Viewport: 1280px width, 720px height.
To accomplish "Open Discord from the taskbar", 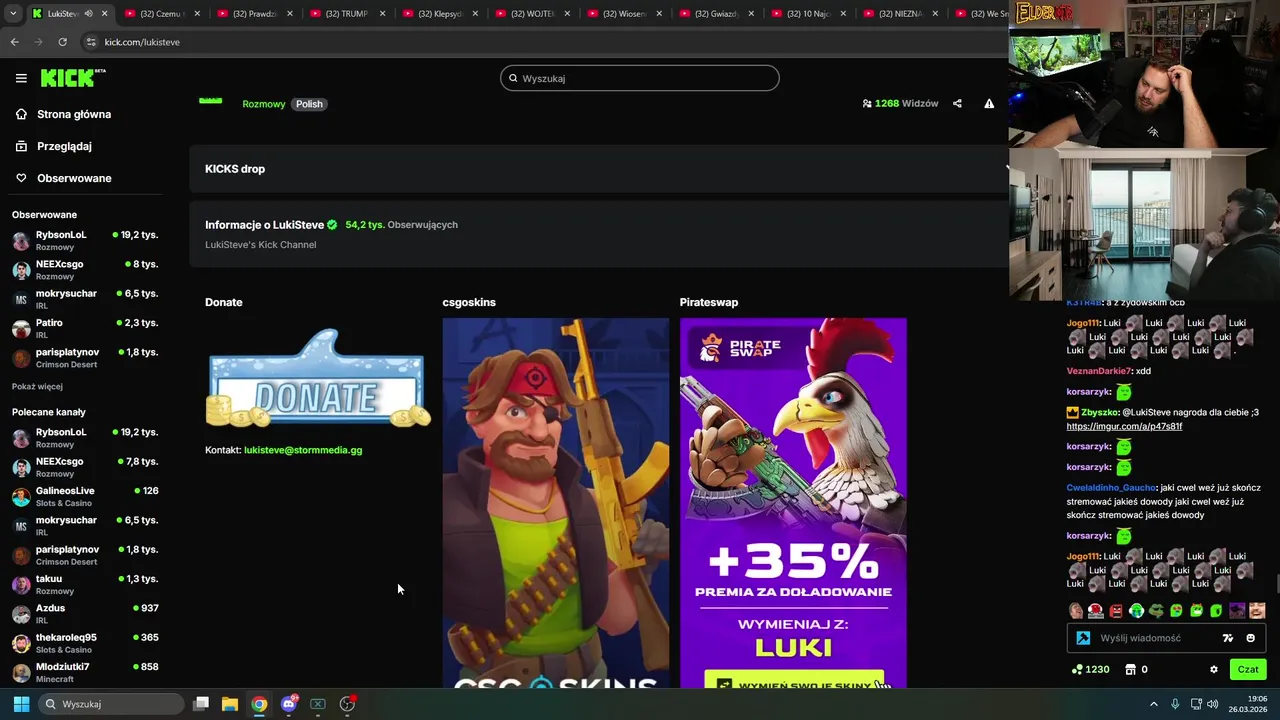I will (289, 704).
